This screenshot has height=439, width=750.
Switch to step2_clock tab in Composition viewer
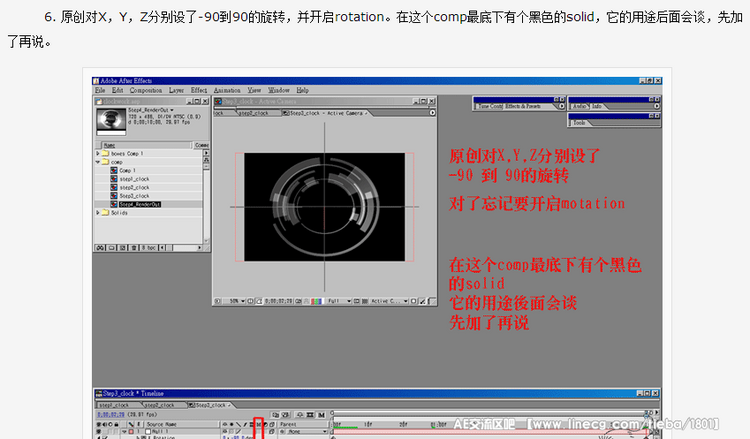254,113
